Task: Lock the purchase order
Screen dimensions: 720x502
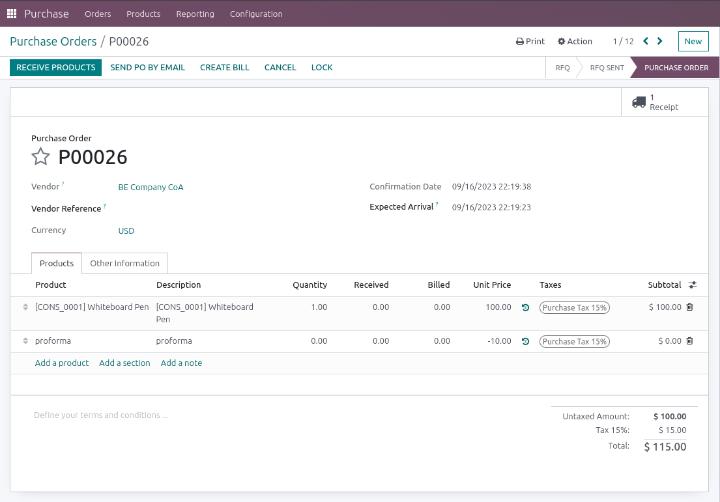Action: (322, 68)
